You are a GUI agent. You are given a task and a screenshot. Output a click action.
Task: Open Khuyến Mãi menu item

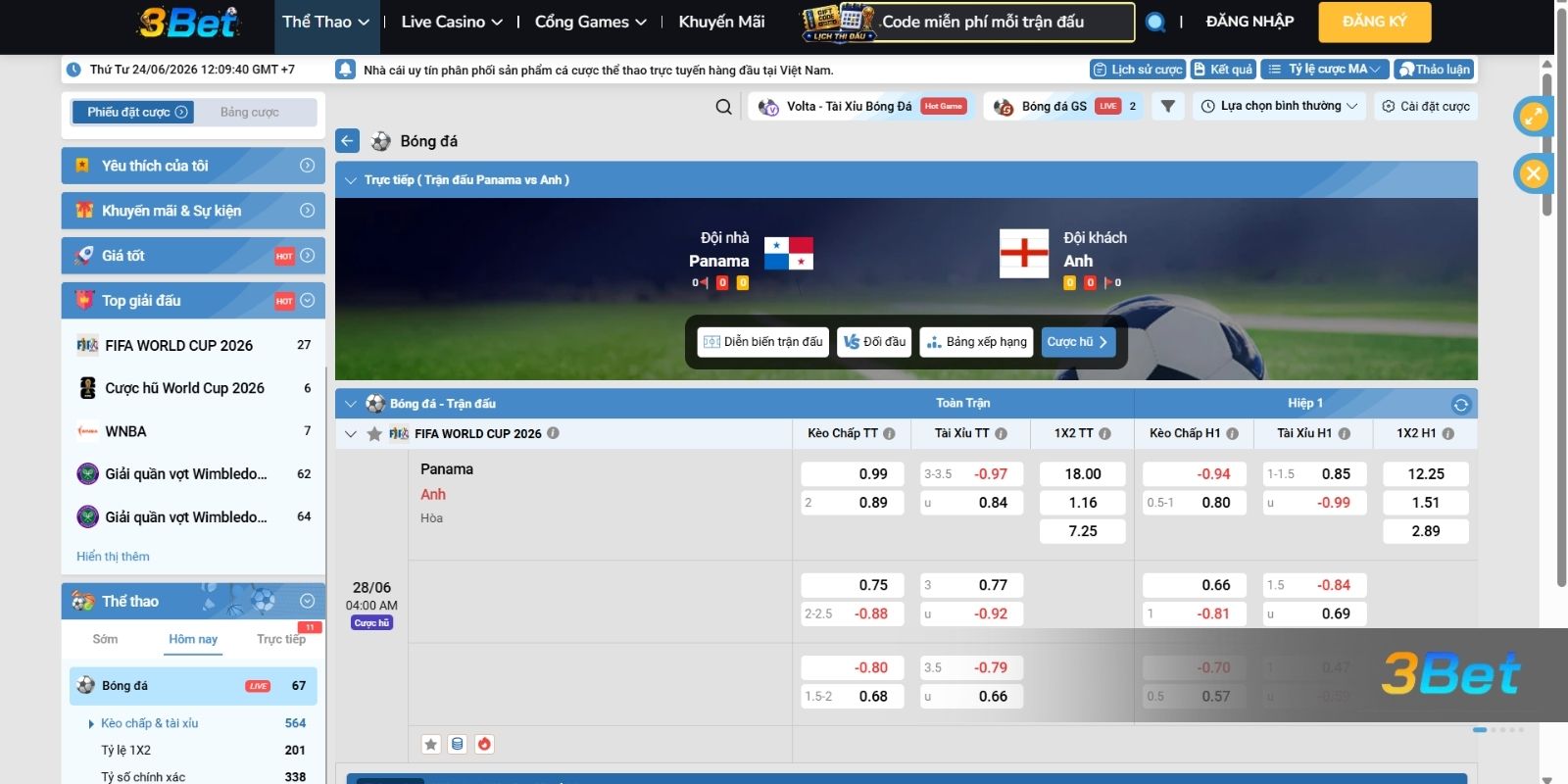[721, 22]
